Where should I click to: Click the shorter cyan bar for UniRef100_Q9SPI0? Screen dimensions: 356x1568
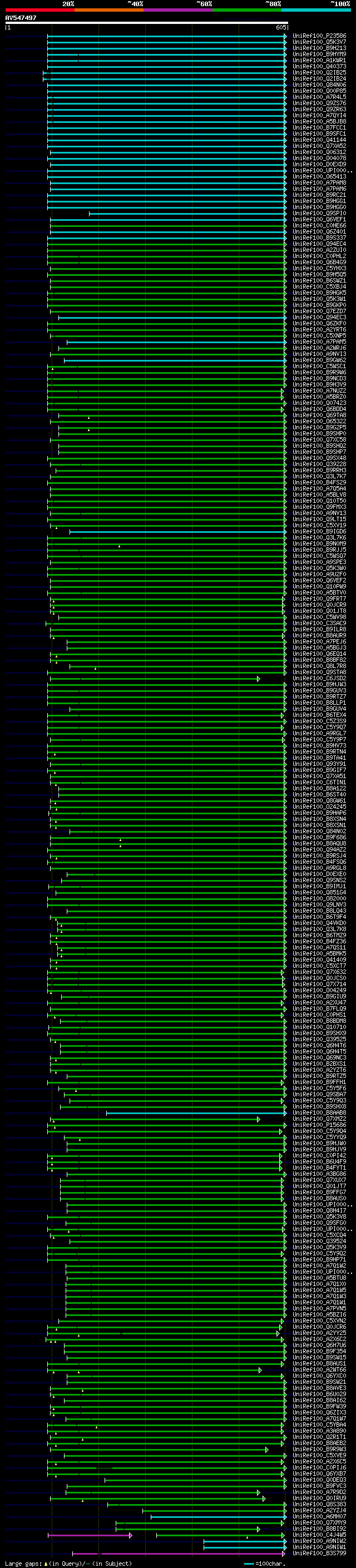pyautogui.click(x=187, y=214)
